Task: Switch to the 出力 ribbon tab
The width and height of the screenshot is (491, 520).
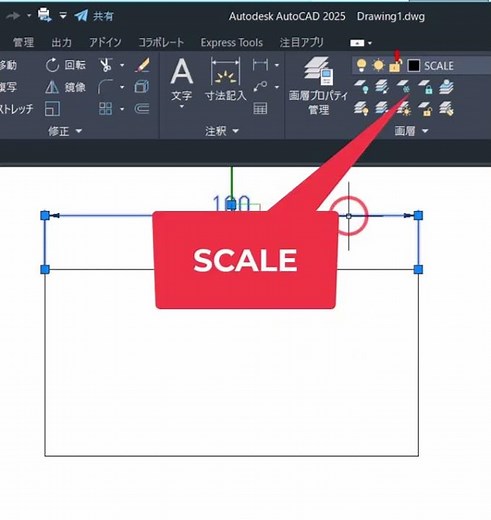Action: tap(61, 42)
